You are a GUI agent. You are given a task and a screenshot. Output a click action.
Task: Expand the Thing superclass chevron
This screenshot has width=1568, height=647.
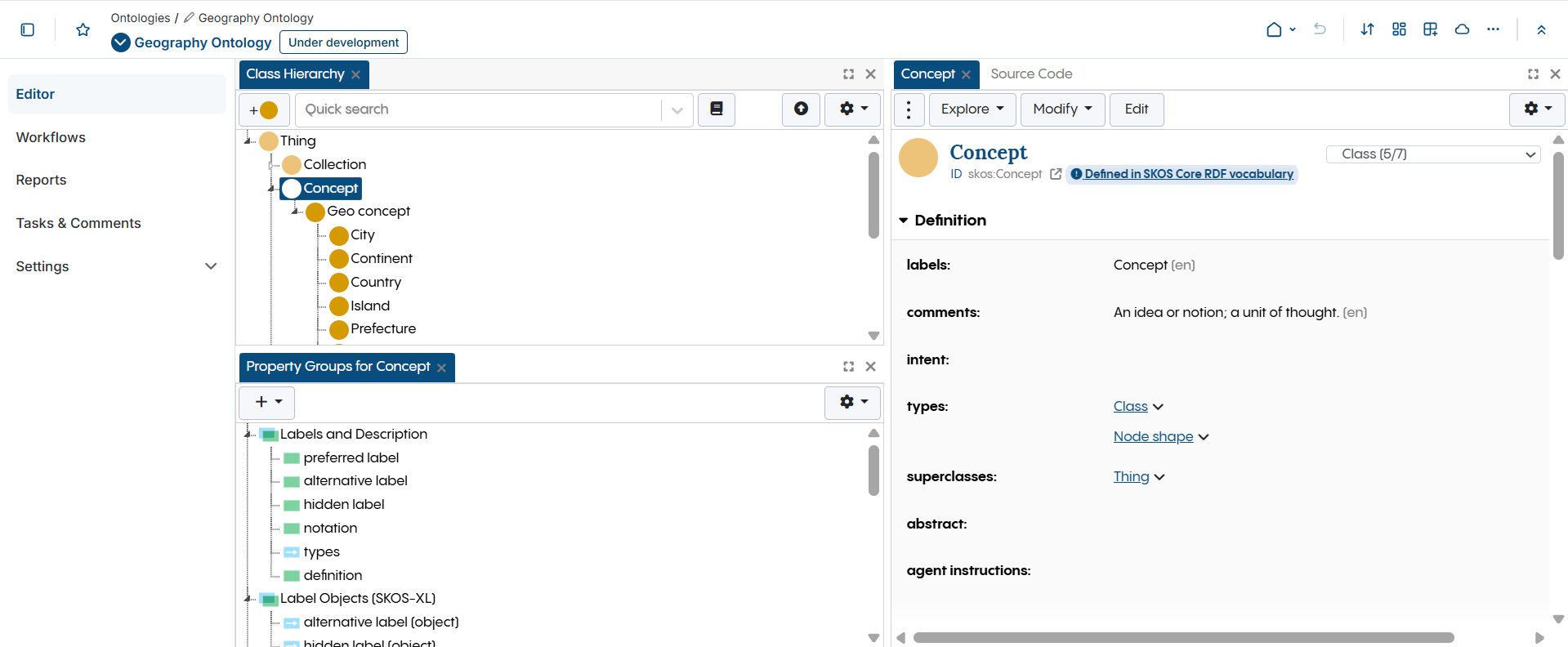coord(1159,477)
